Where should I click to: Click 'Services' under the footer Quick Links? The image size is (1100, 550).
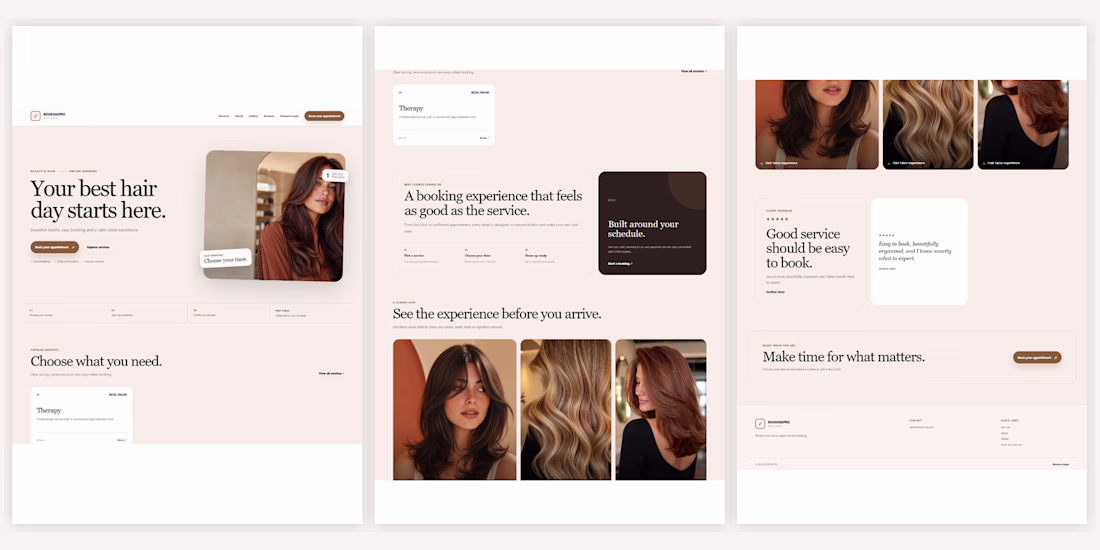[x=1005, y=427]
